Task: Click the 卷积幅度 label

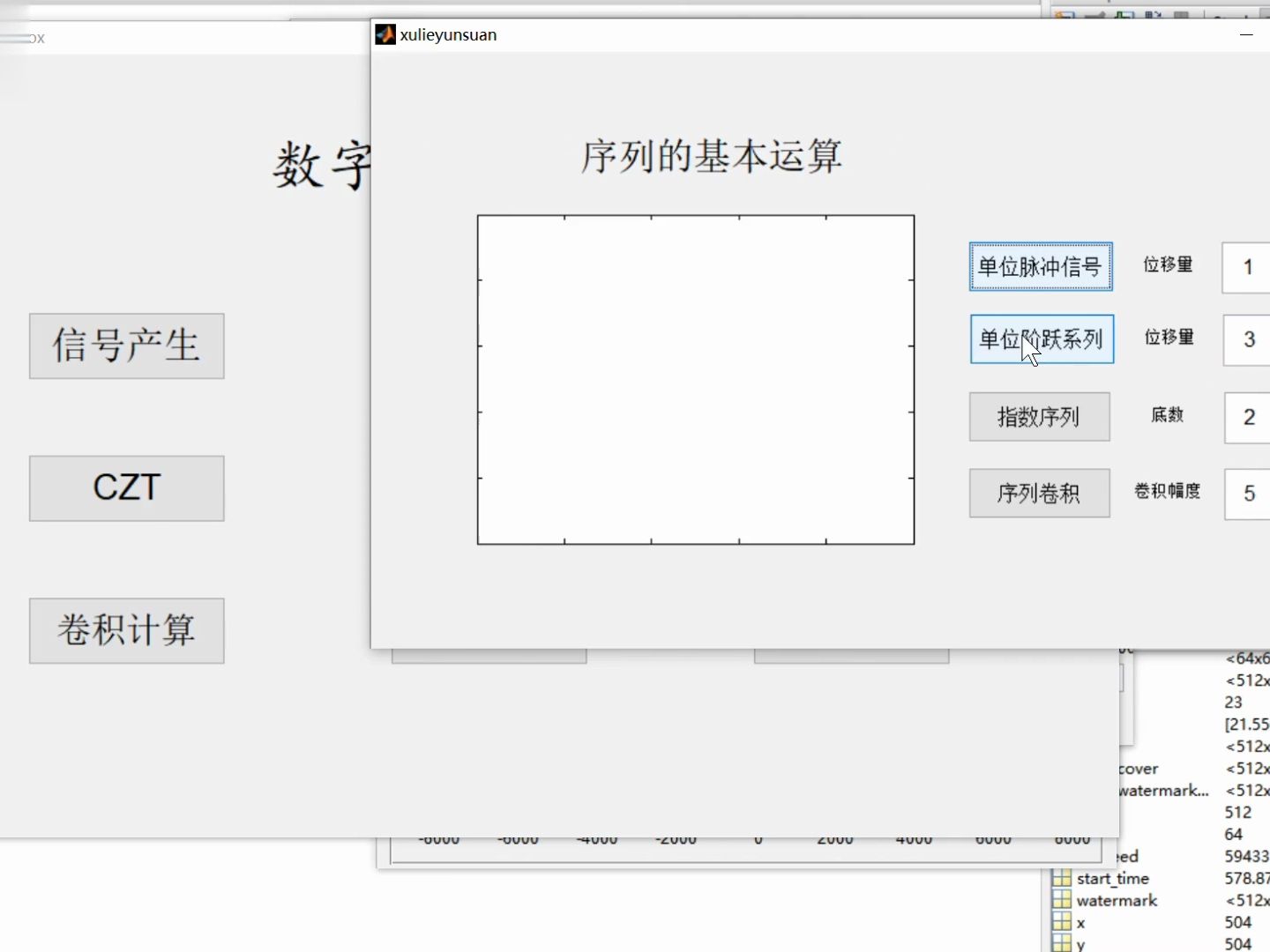Action: point(1168,491)
